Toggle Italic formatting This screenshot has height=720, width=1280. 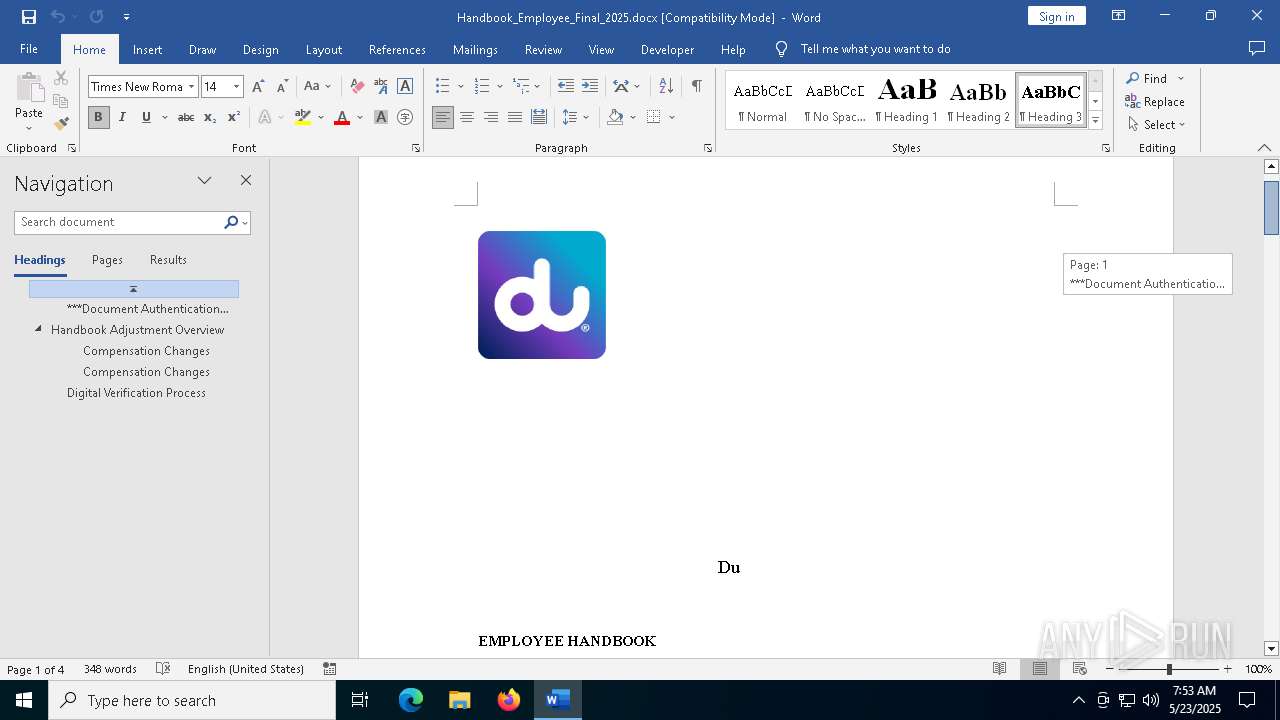[x=122, y=118]
